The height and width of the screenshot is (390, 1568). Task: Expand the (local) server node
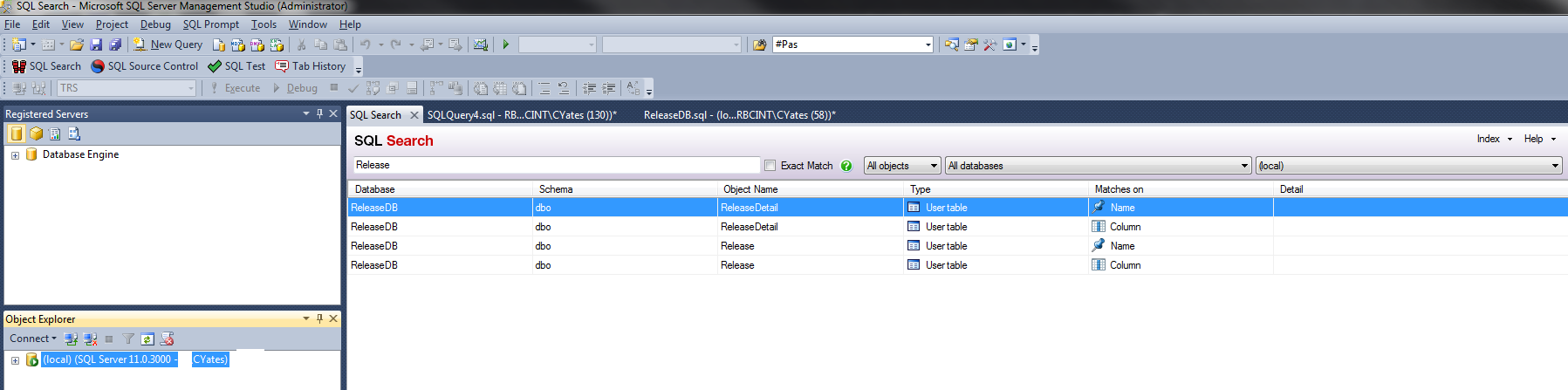[x=15, y=360]
